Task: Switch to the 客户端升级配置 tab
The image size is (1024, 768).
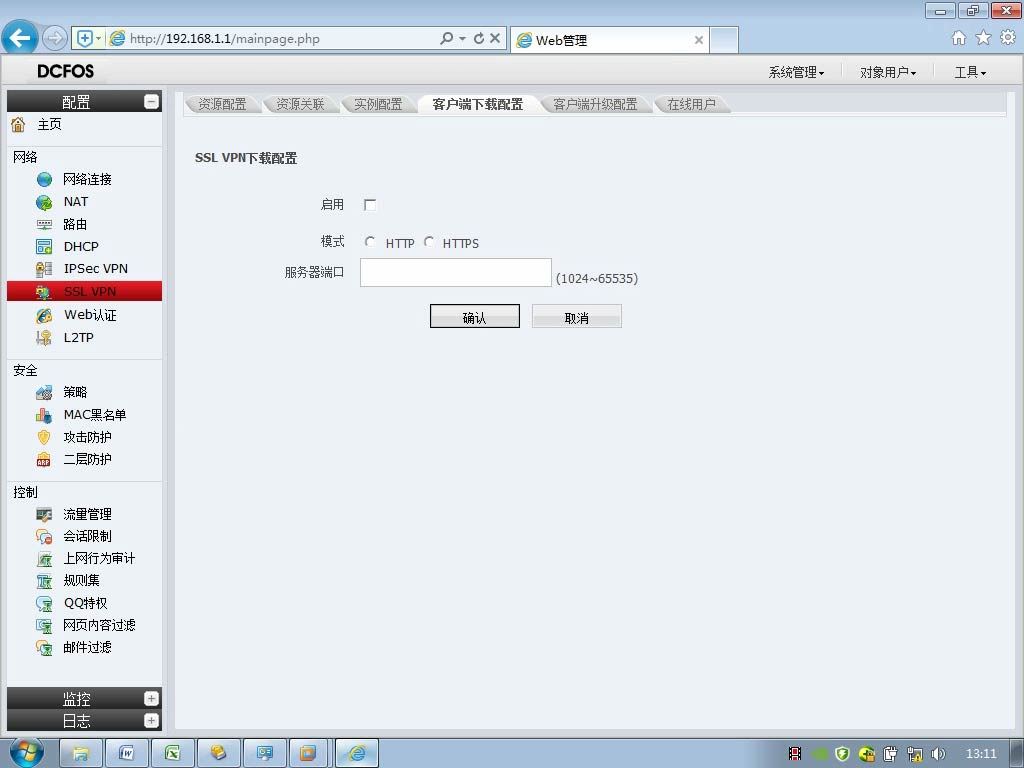Action: coord(595,104)
